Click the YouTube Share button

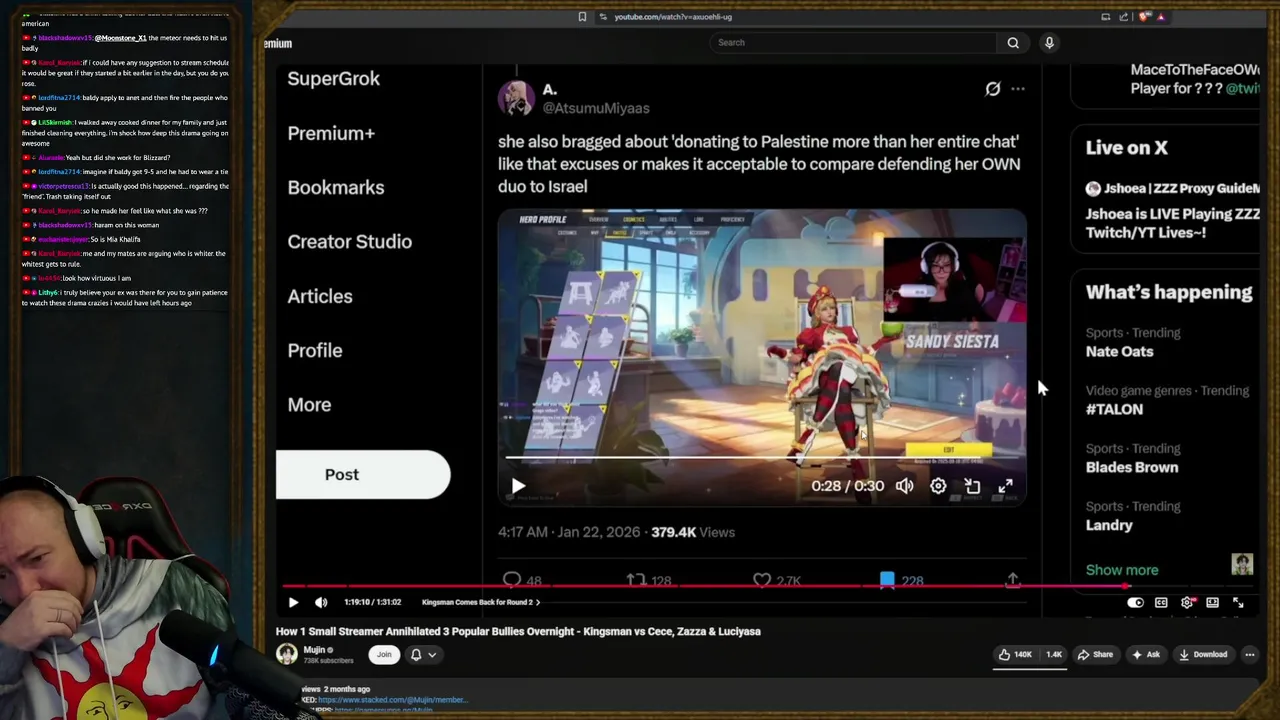(1095, 655)
